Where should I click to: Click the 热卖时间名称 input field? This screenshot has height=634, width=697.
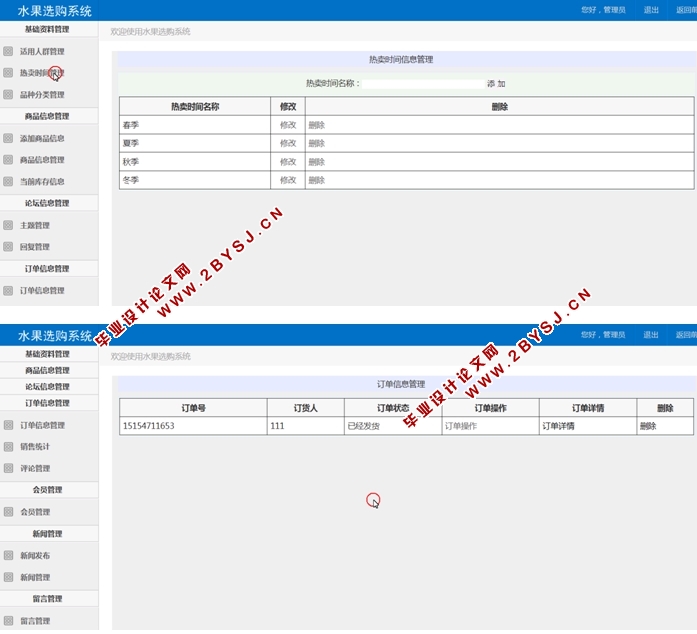click(x=423, y=84)
